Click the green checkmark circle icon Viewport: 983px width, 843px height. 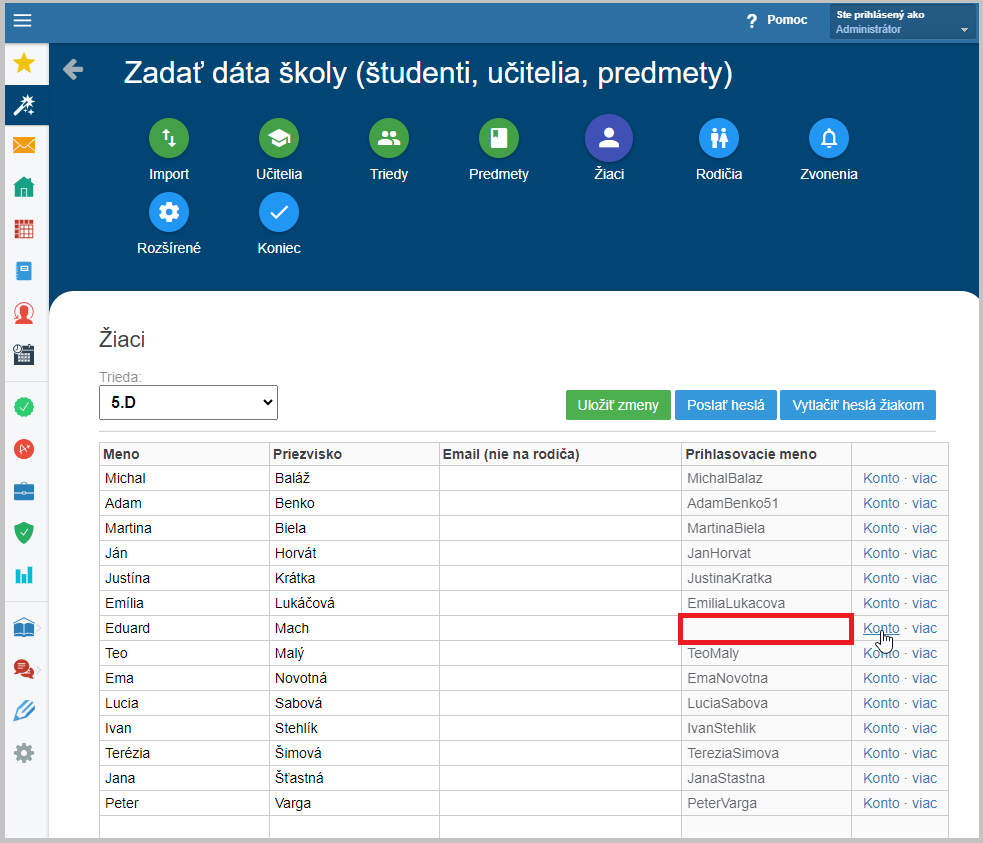24,407
